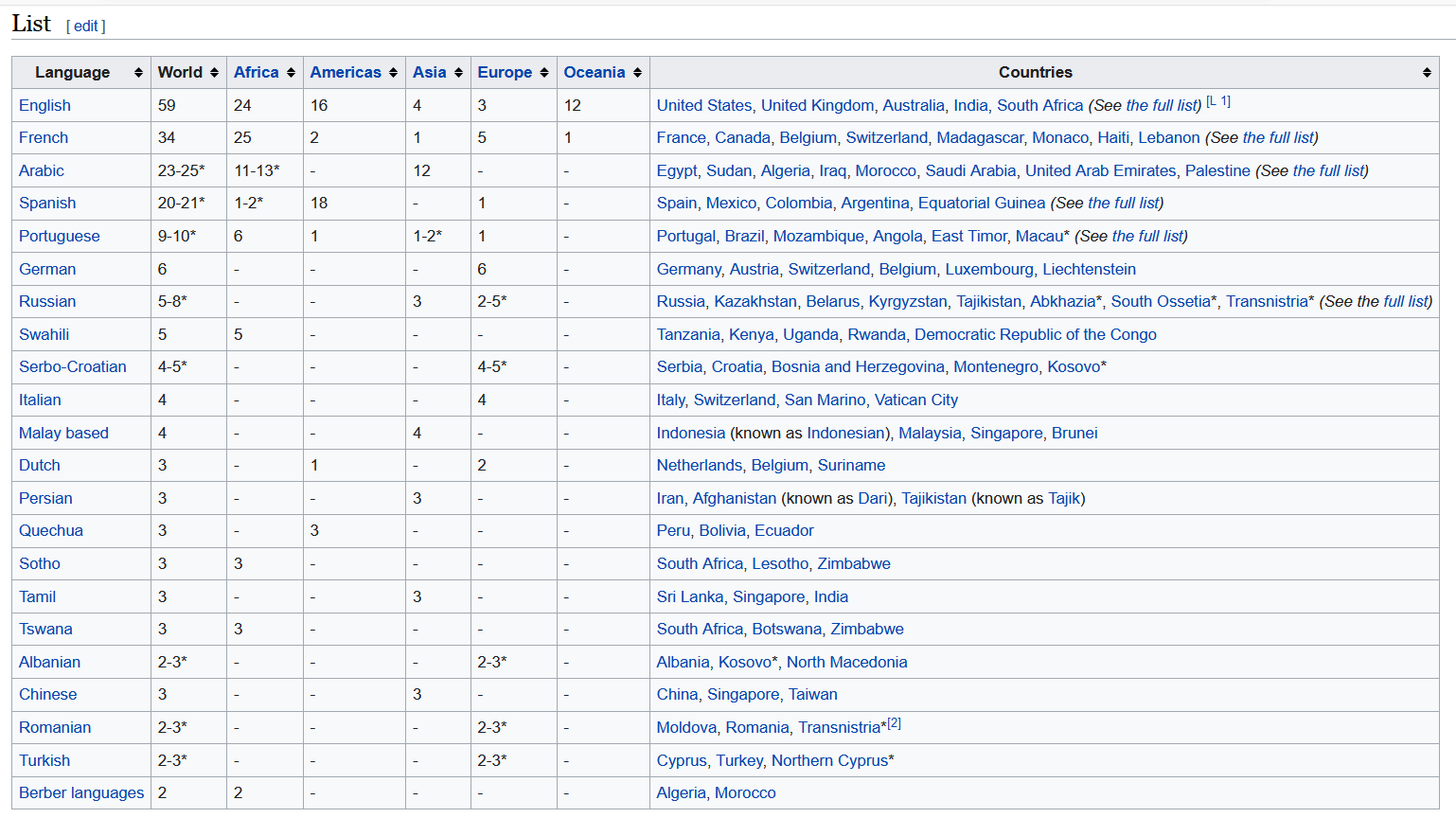
Task: Open the Sri Lanka link
Action: point(690,596)
